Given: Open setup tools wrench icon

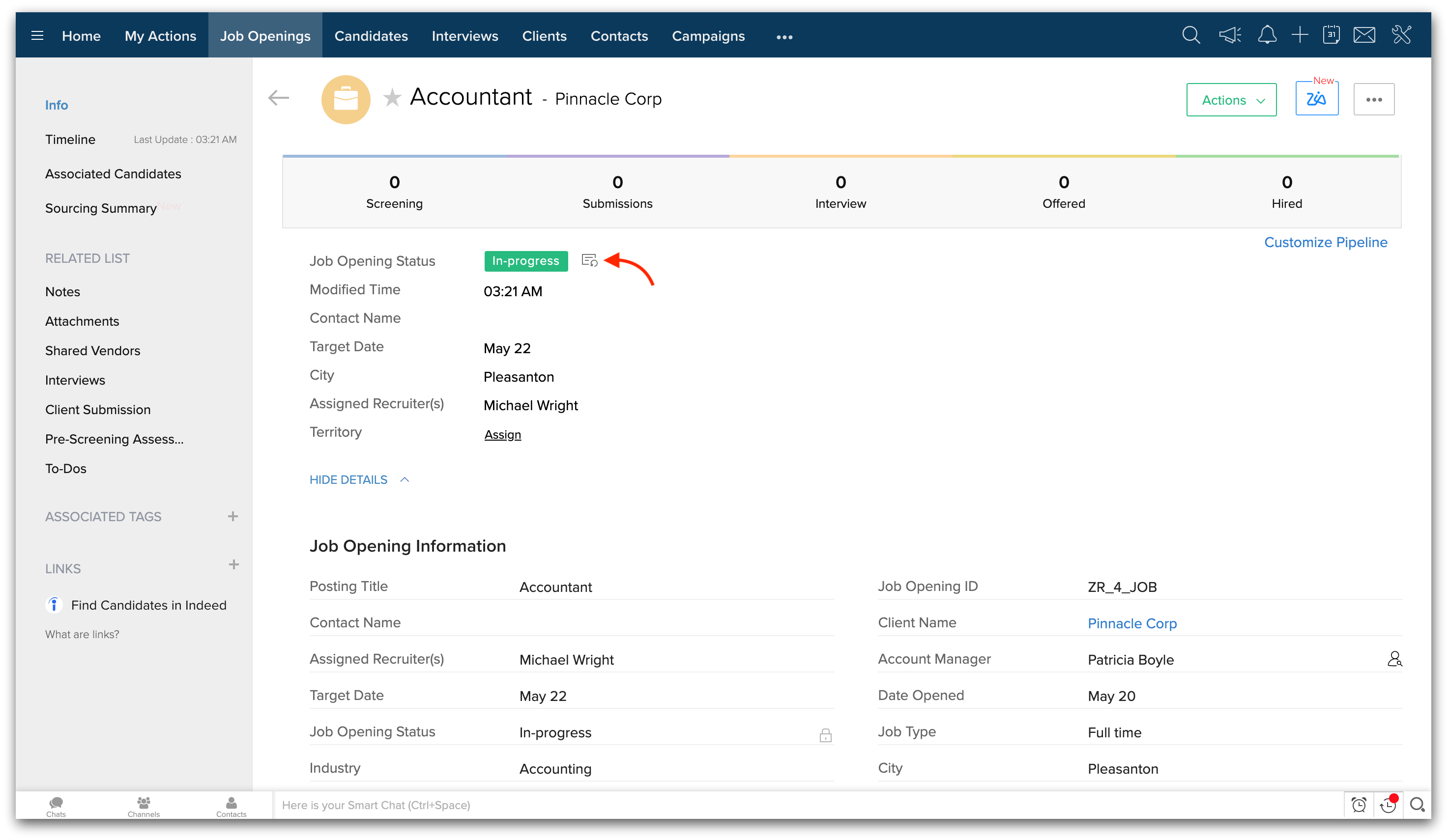Looking at the screenshot, I should pos(1402,36).
